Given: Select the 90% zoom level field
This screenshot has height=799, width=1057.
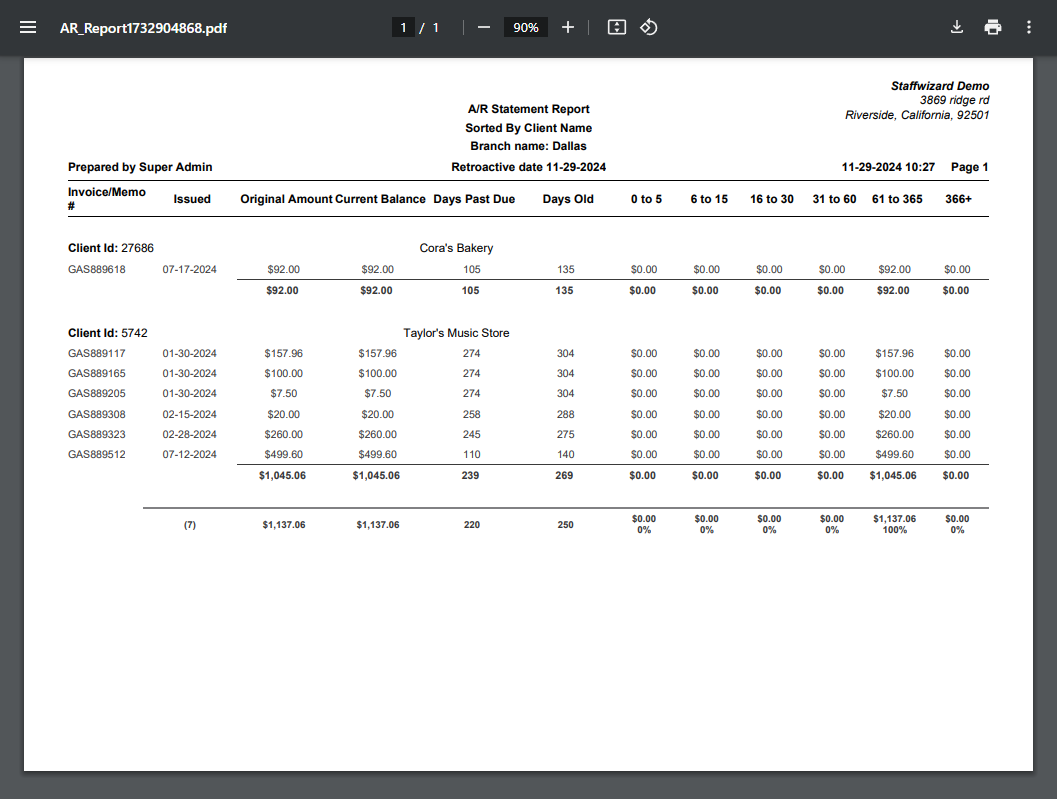Looking at the screenshot, I should point(526,28).
